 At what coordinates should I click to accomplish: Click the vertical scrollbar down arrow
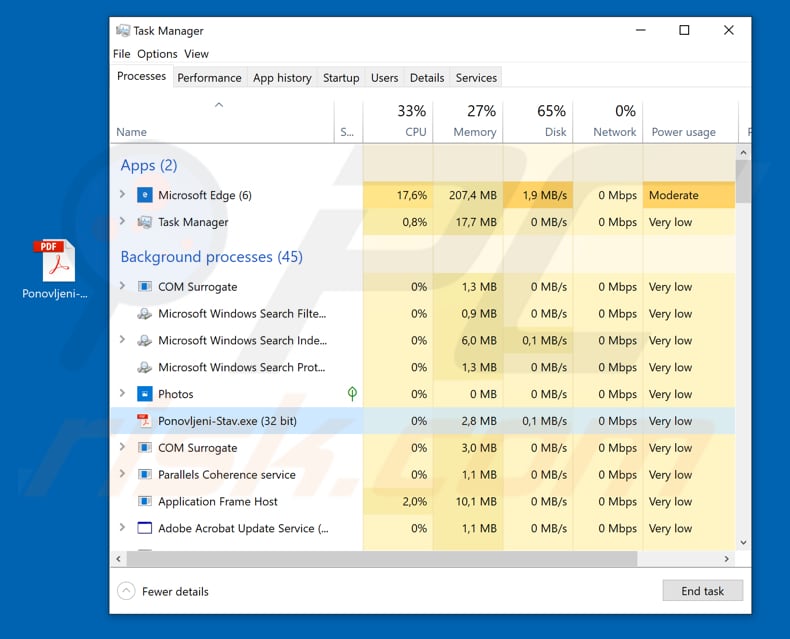pos(743,542)
